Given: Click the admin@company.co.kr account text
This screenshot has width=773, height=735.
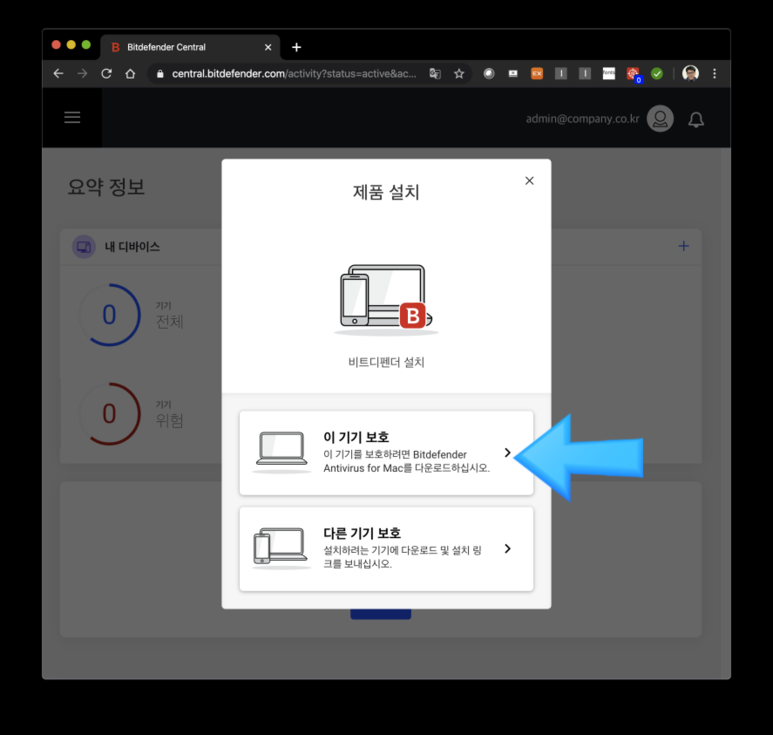Looking at the screenshot, I should click(582, 119).
